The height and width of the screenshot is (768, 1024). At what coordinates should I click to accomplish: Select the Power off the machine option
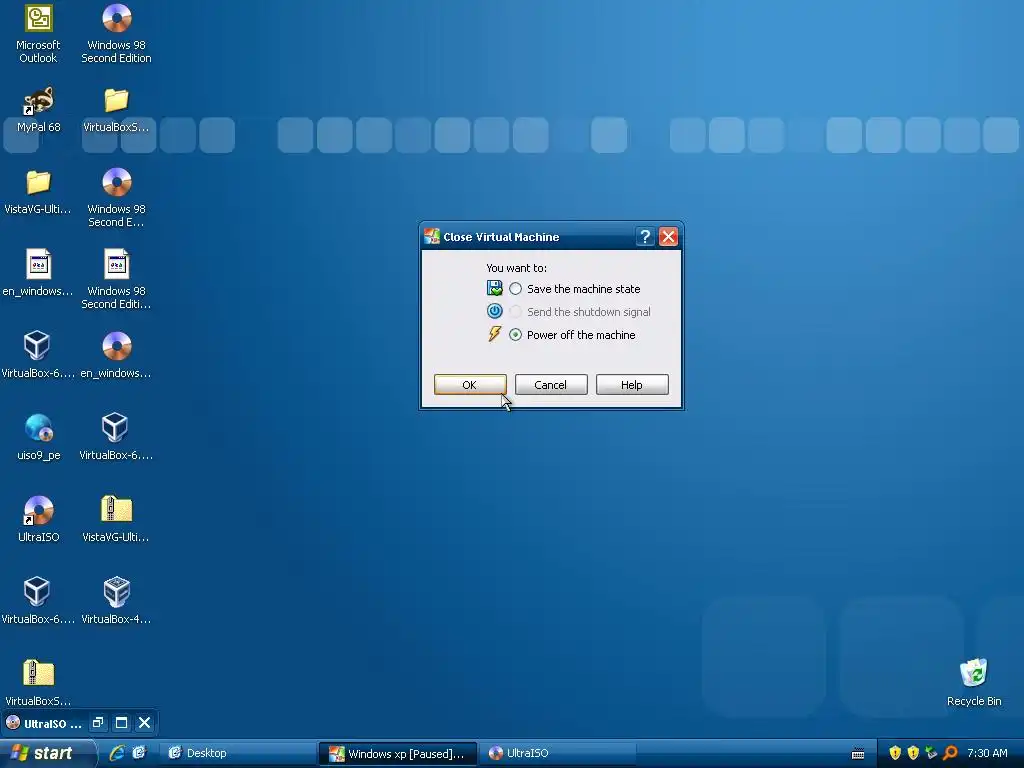(515, 335)
